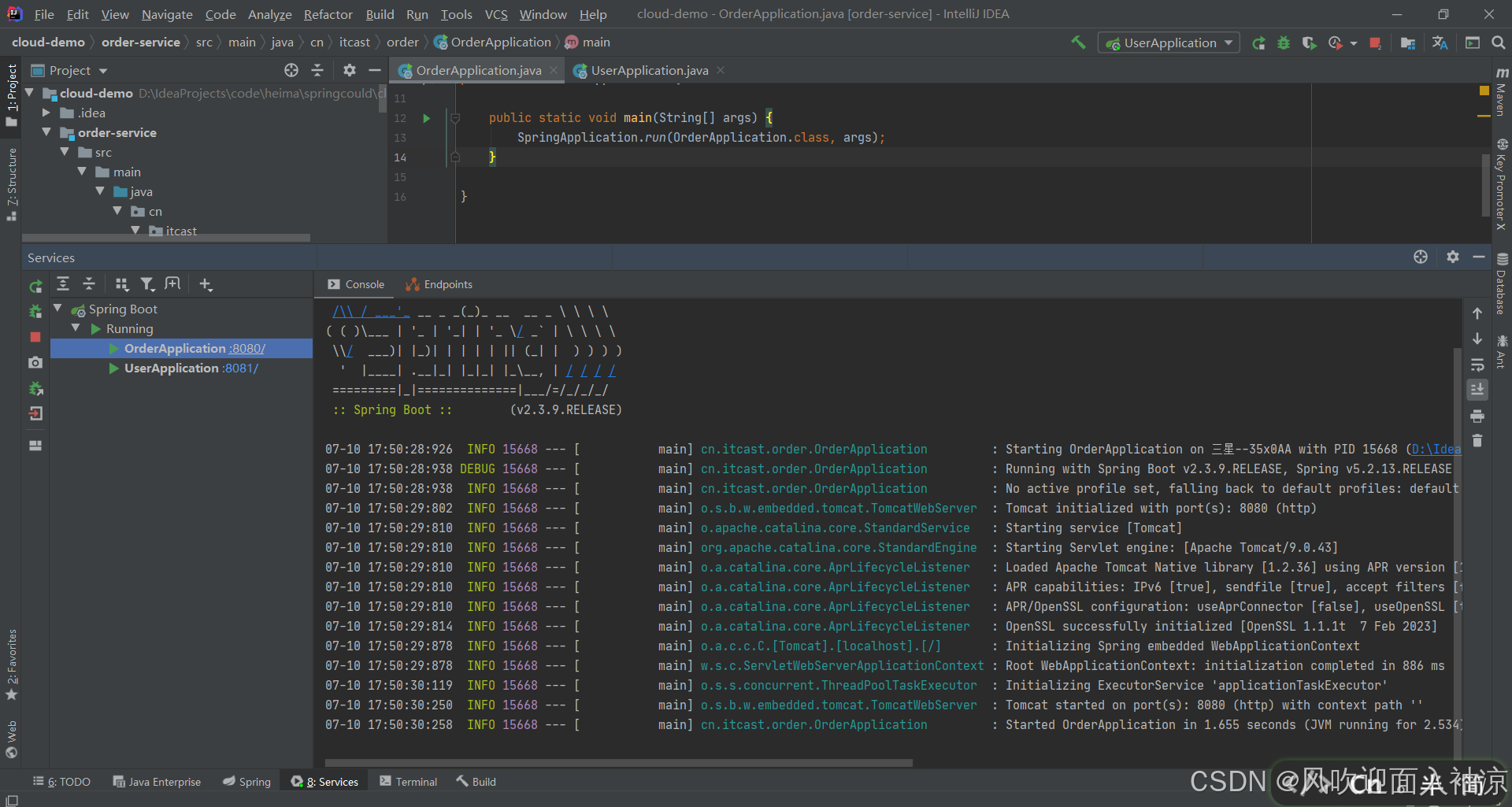Click the Translate icon in toolbar
The height and width of the screenshot is (807, 1512).
pos(1440,43)
